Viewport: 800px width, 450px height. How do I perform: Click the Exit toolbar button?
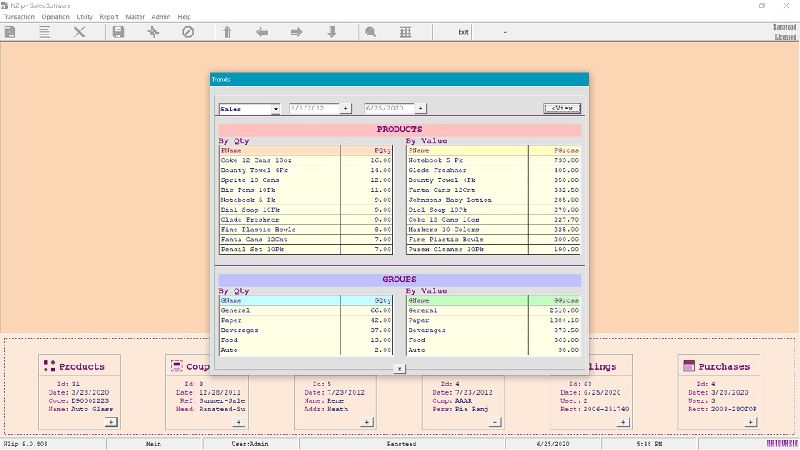click(x=463, y=32)
